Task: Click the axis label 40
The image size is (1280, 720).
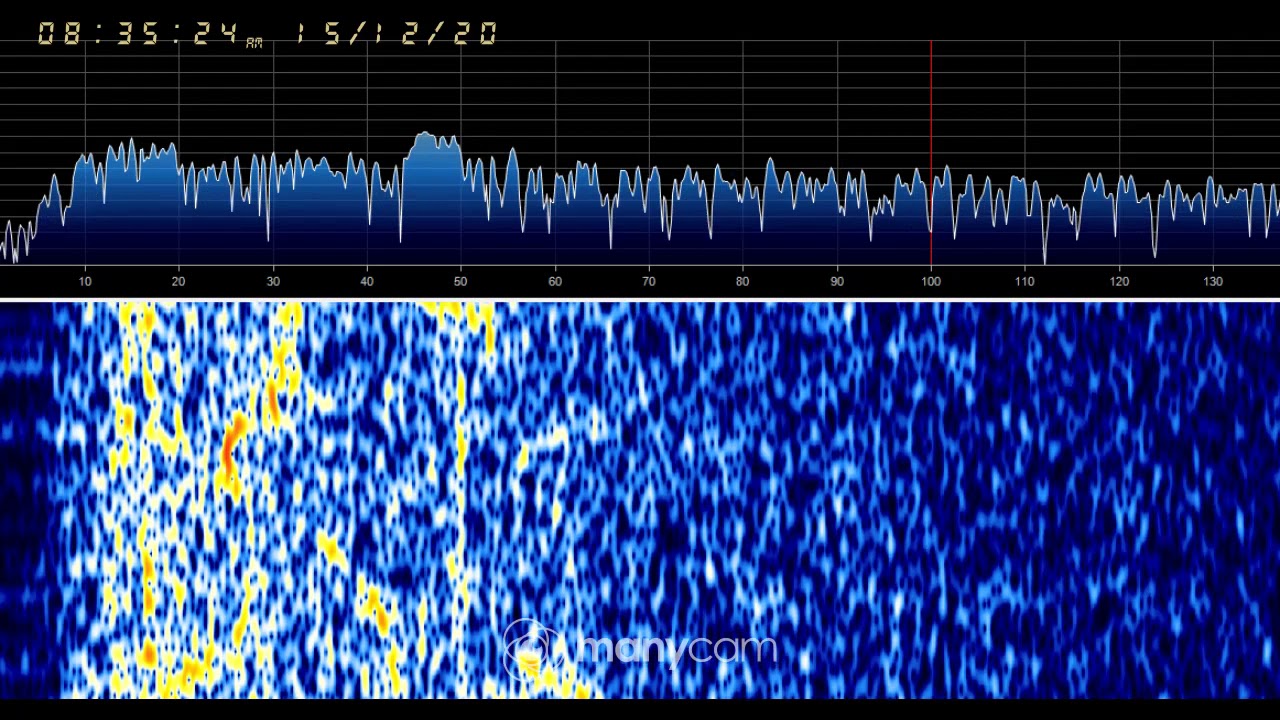Action: tap(367, 282)
